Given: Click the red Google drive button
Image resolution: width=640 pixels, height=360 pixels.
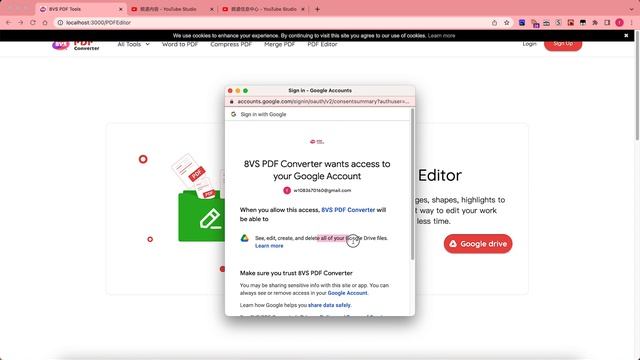Looking at the screenshot, I should click(478, 244).
